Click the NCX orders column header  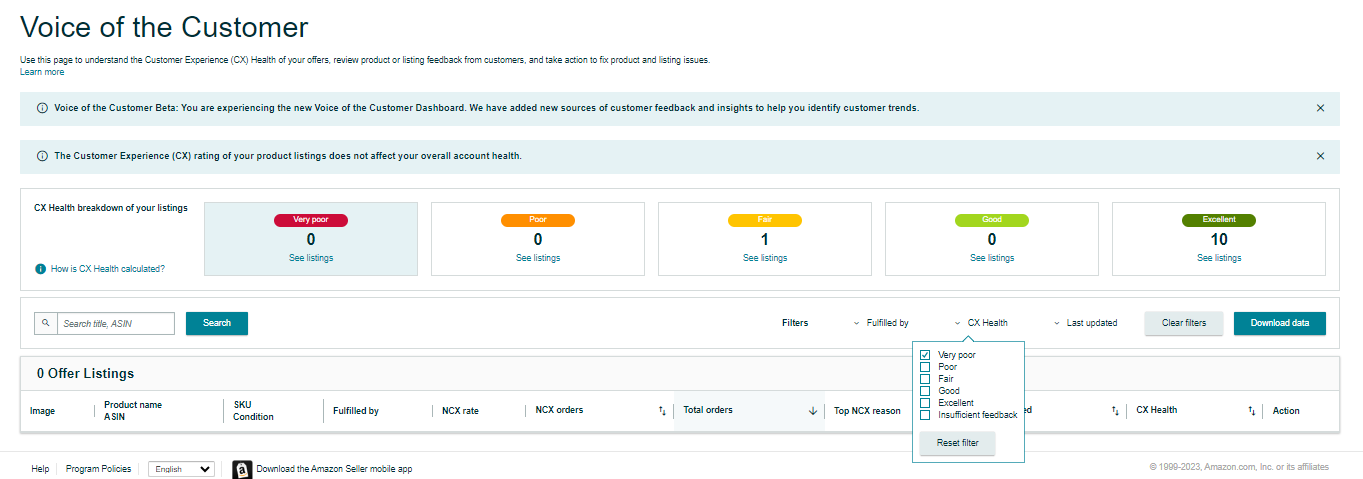(x=559, y=410)
